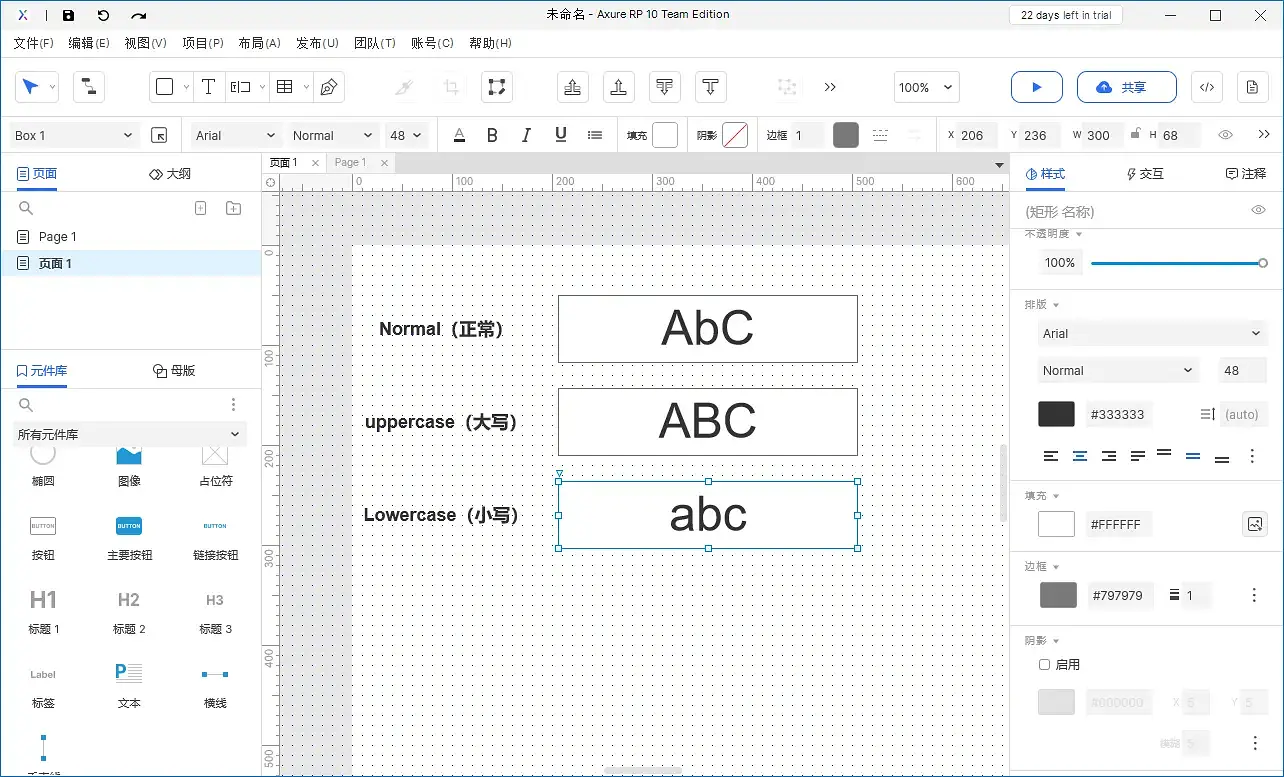This screenshot has height=777, width=1284.
Task: Choose the pen drawing tool
Action: pyautogui.click(x=328, y=87)
